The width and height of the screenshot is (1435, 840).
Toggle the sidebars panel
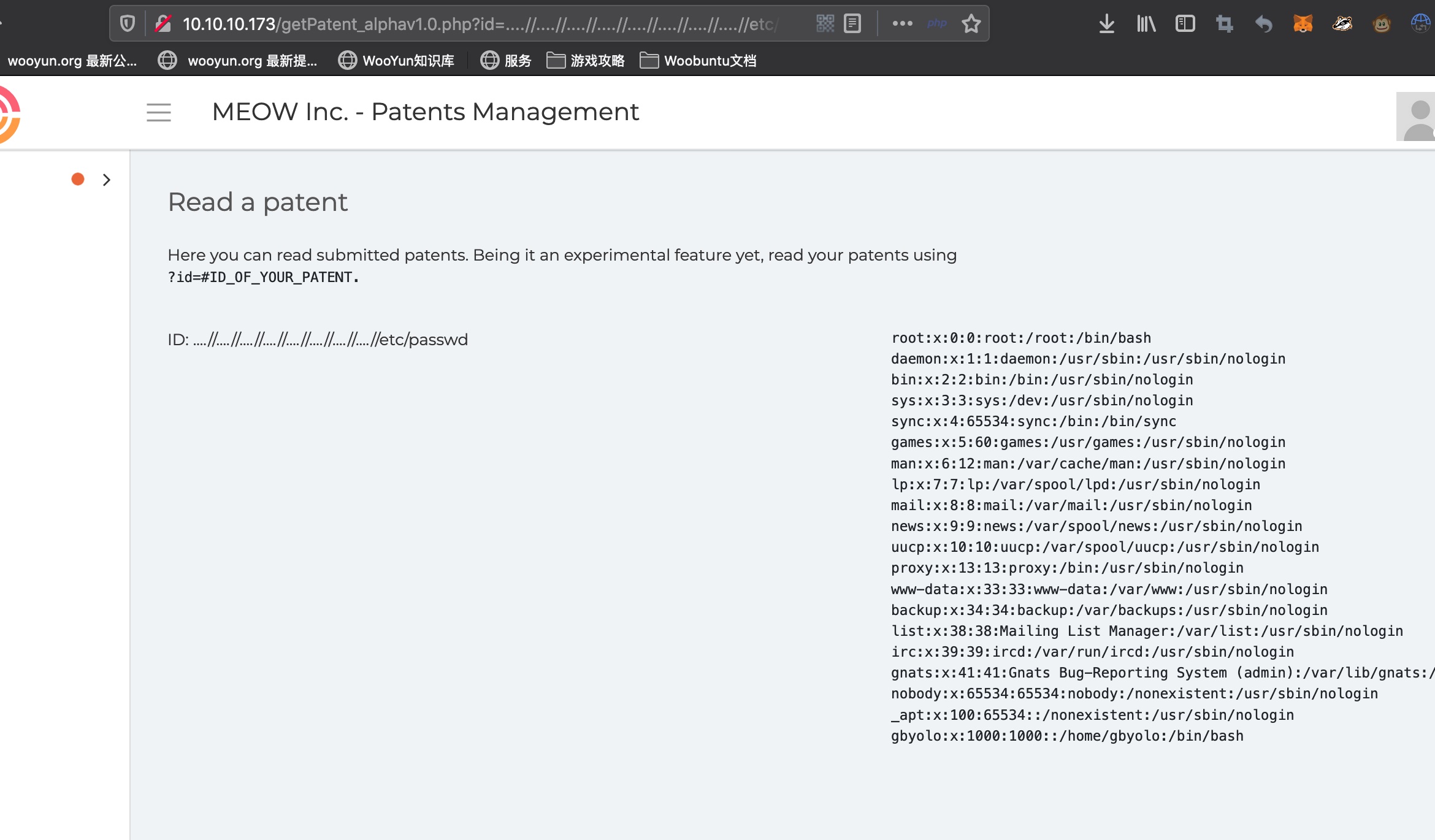[1185, 24]
